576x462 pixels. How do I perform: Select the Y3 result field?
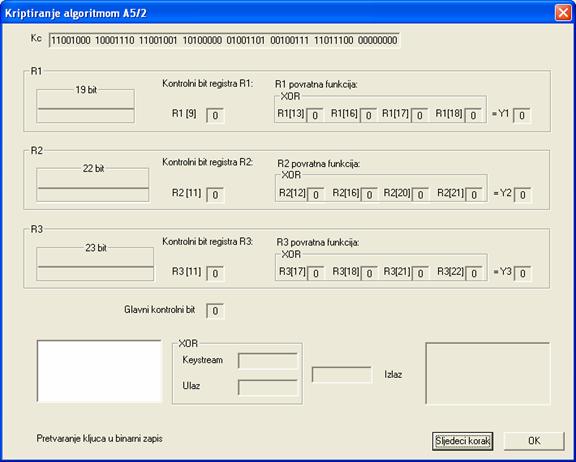[x=522, y=274]
